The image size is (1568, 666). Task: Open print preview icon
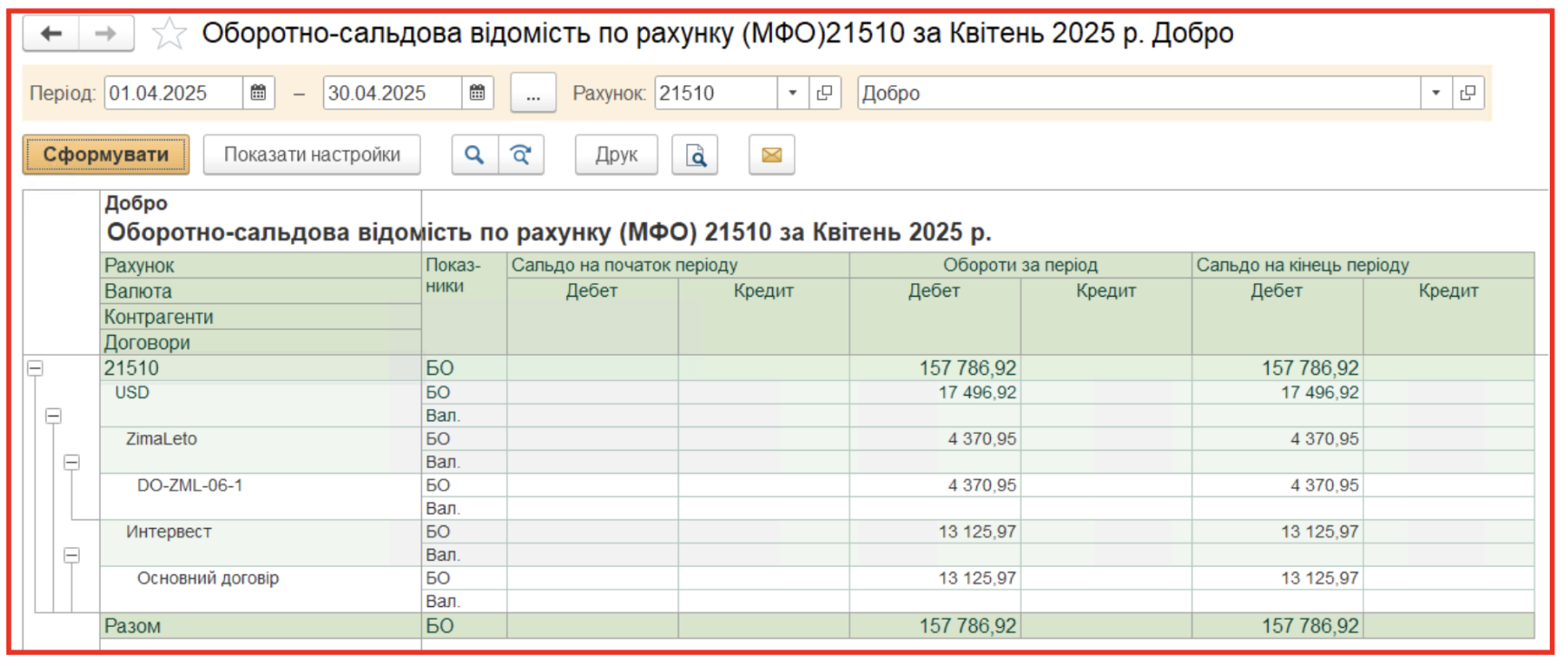coord(695,154)
